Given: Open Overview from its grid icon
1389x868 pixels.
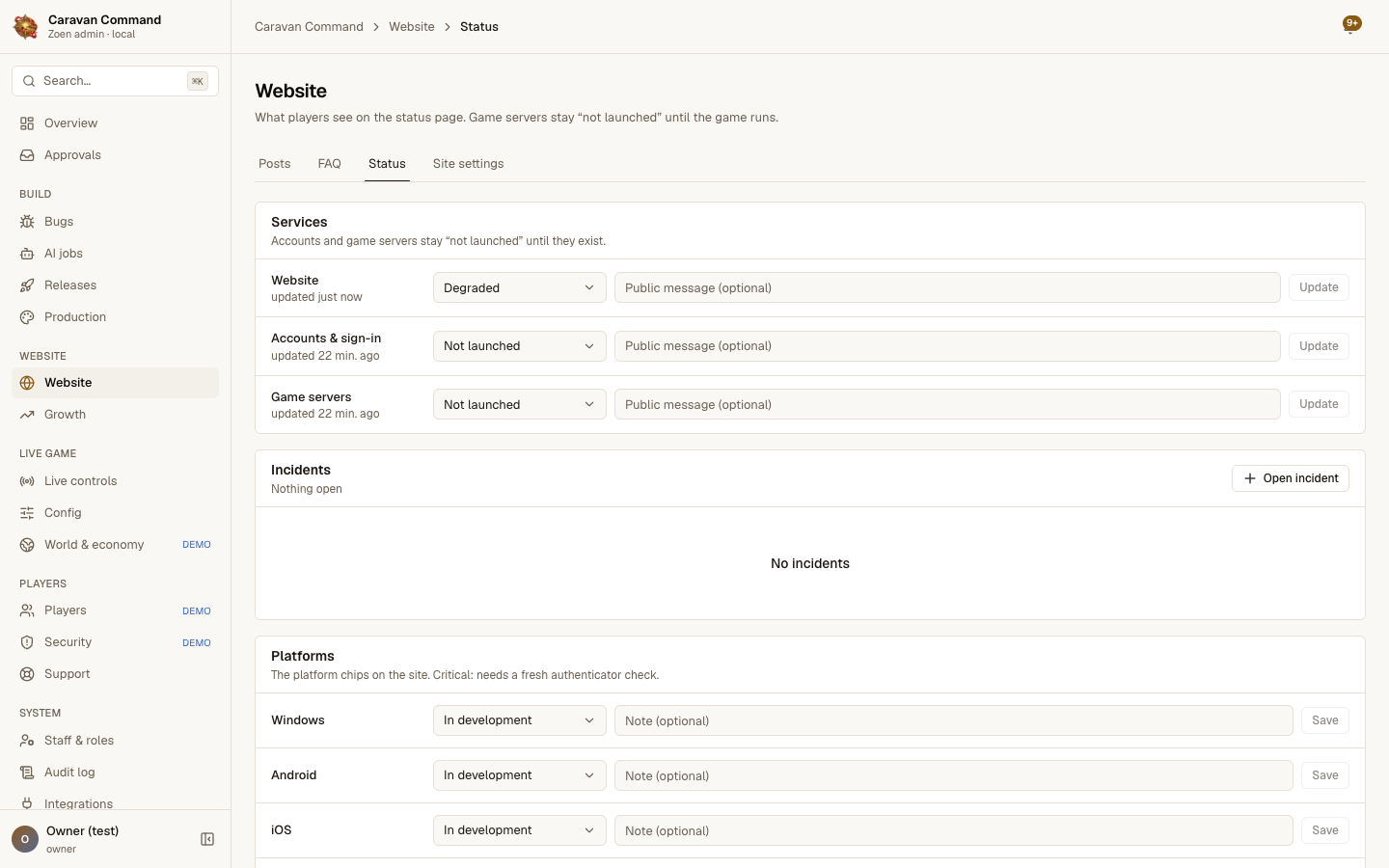Looking at the screenshot, I should click(27, 123).
